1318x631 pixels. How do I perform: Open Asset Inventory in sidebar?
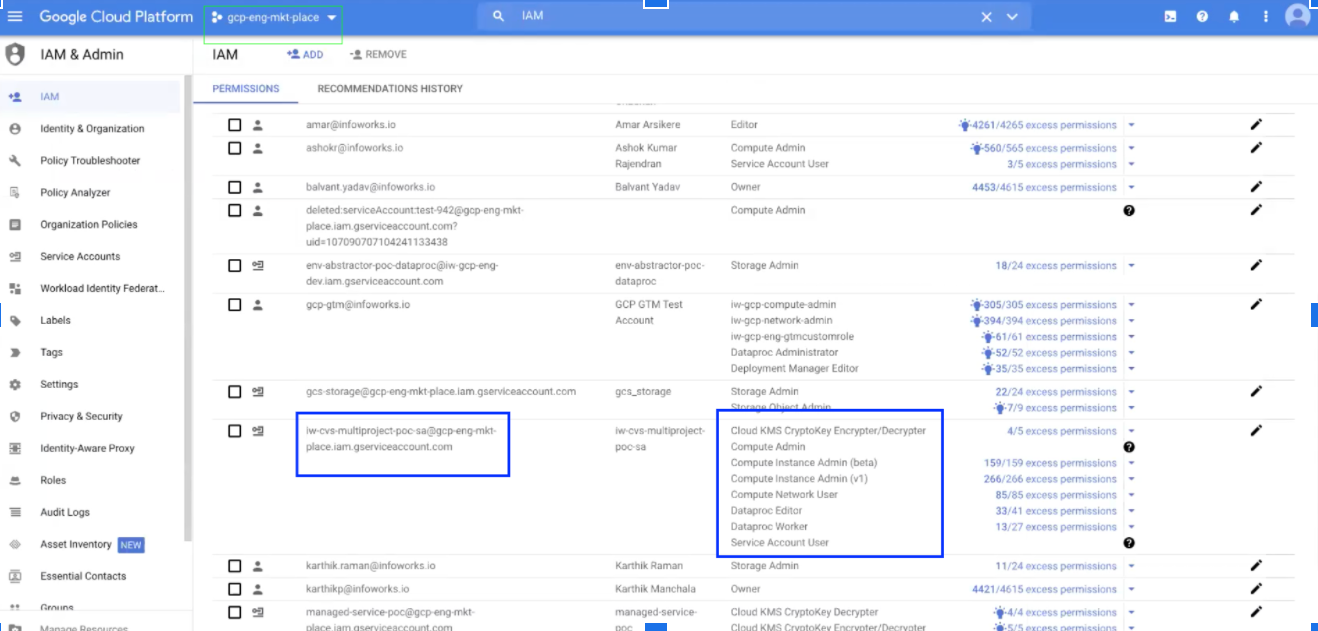pyautogui.click(x=76, y=544)
